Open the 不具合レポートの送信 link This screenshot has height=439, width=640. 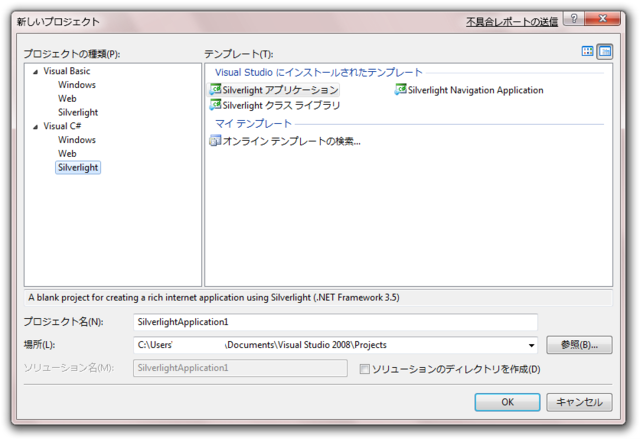coord(512,22)
